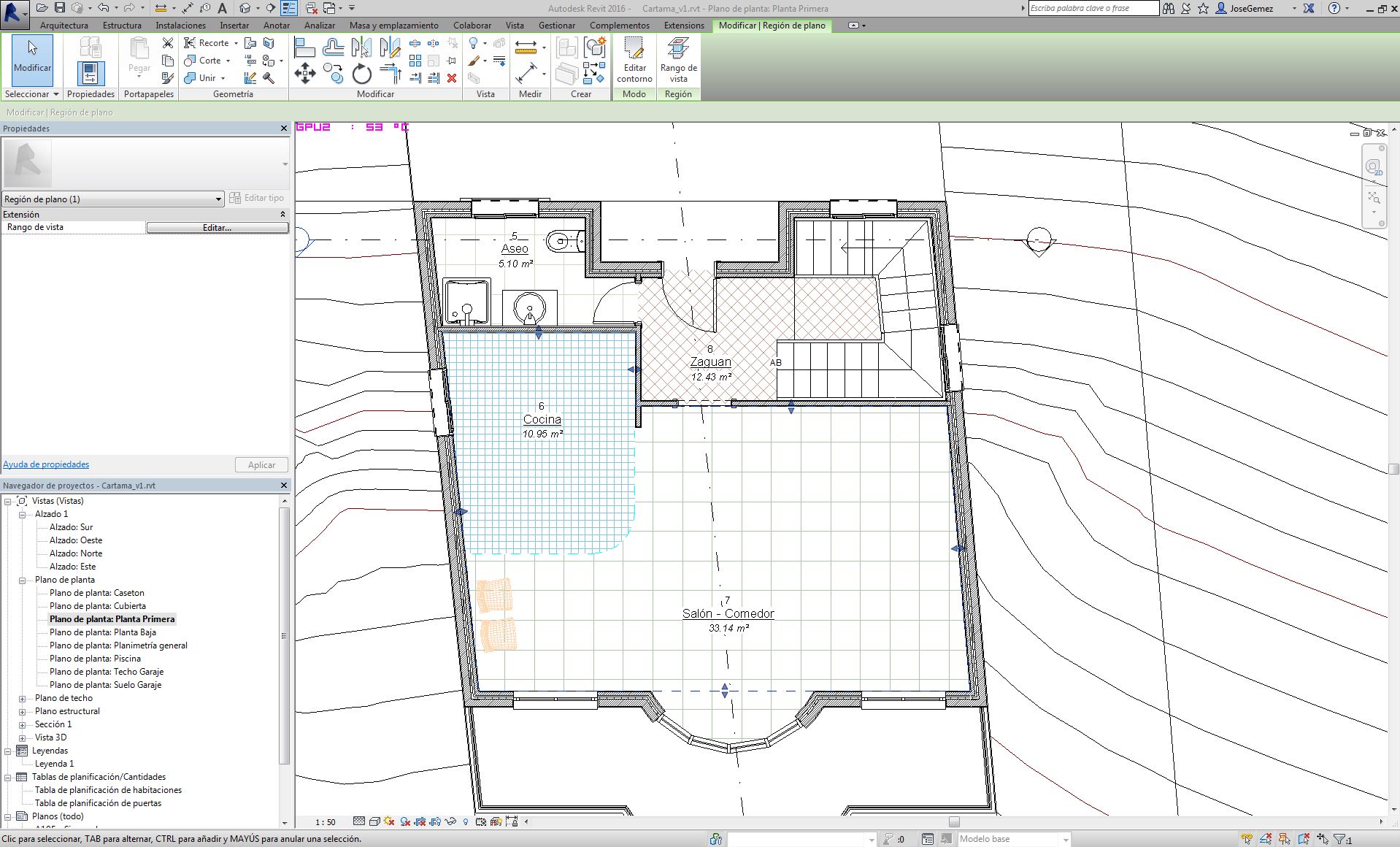Click the horizontal scrollbar thumb under the drawing
Viewport: 1400px width, 847px height.
click(954, 822)
